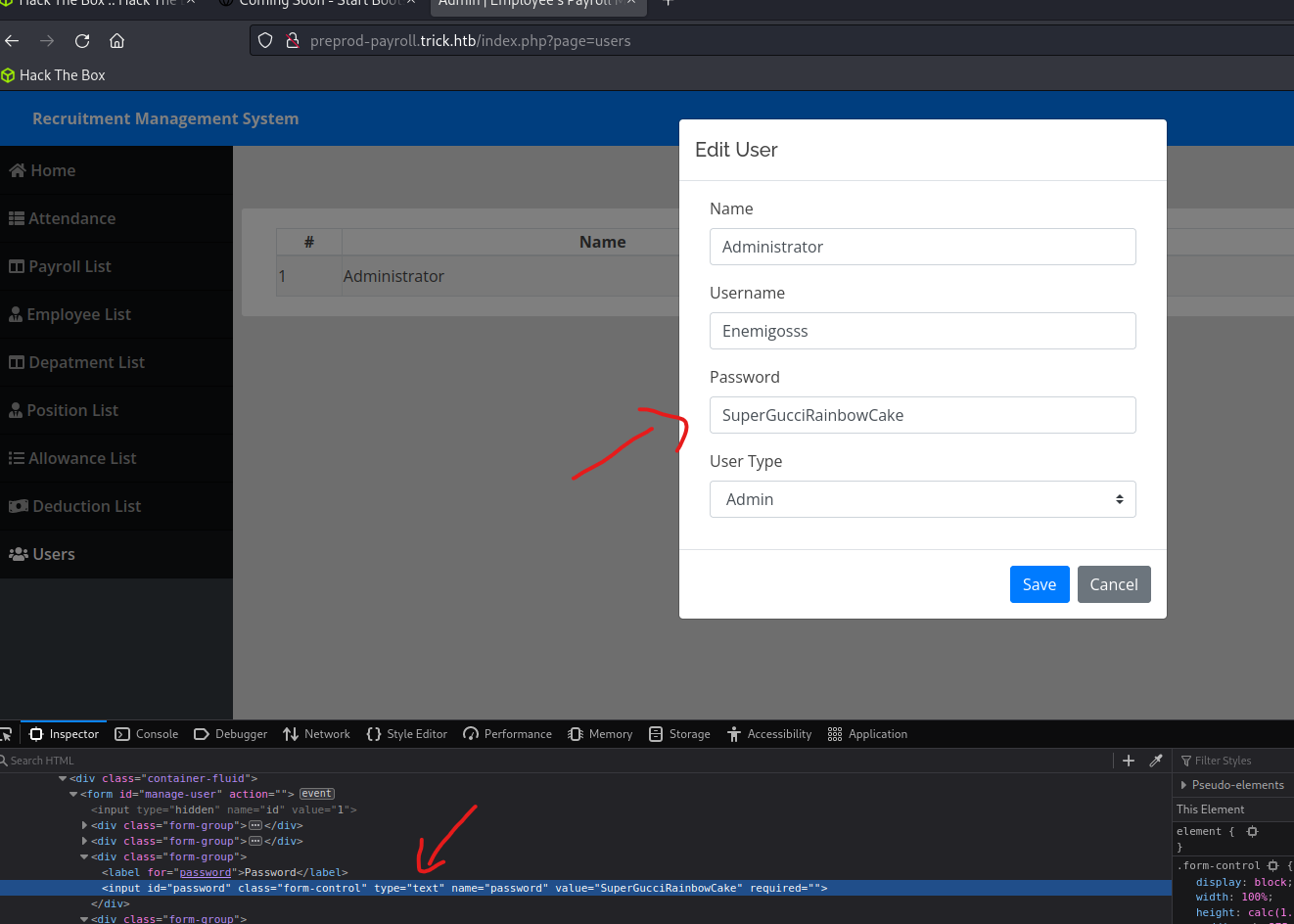Viewport: 1294px width, 924px height.
Task: Click the Administrator cell in users table
Action: click(393, 276)
